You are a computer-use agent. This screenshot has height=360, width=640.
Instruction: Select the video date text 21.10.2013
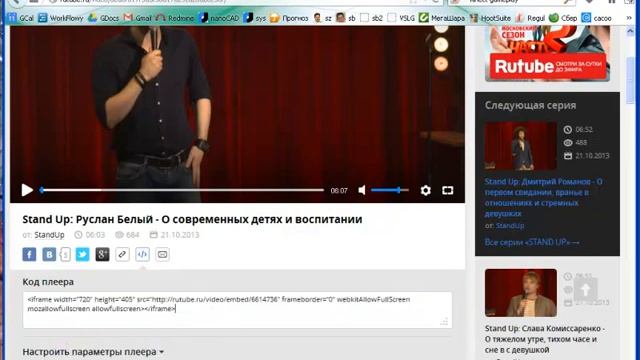pos(180,235)
